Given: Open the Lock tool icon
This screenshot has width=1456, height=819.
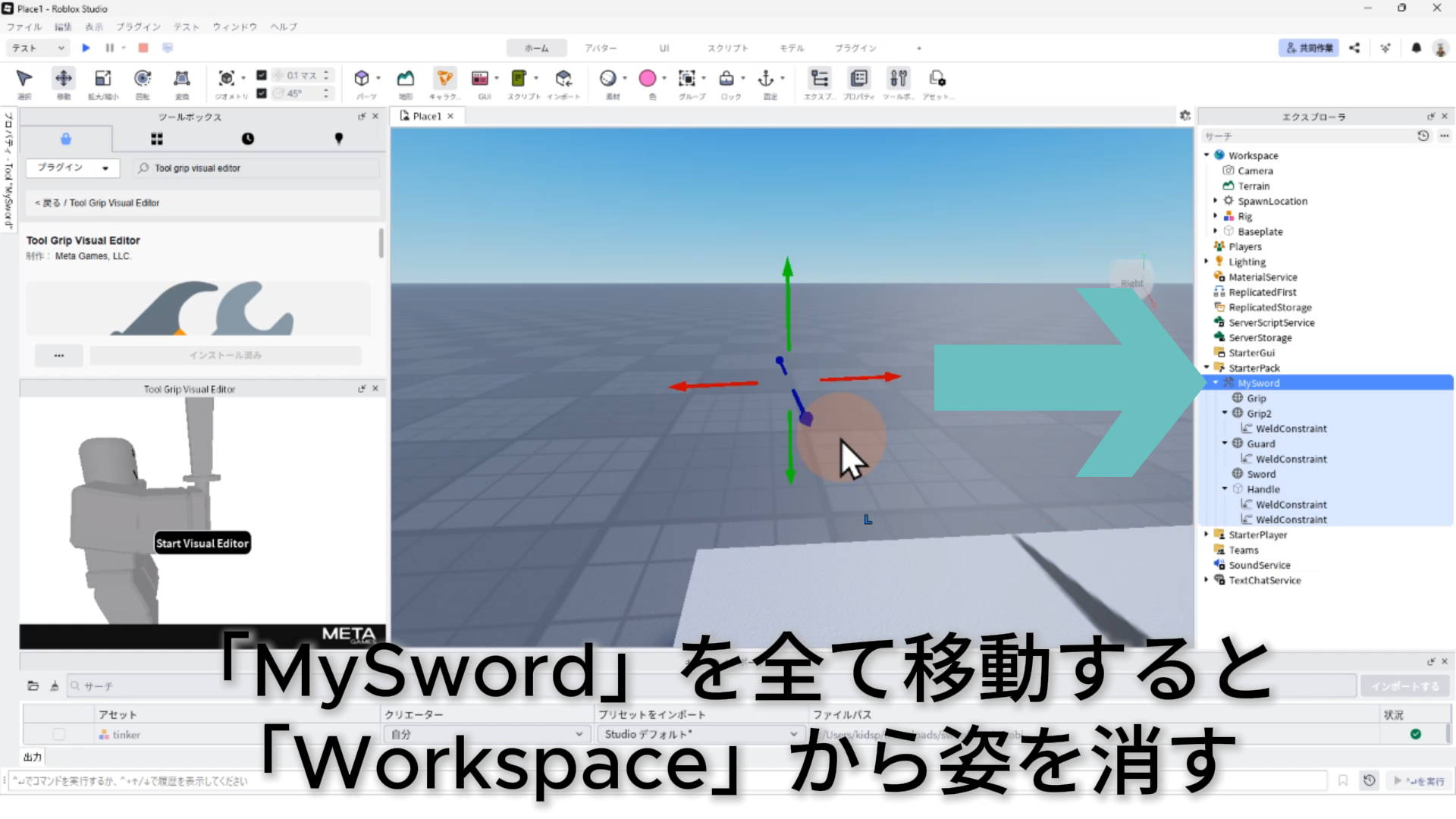Looking at the screenshot, I should tap(726, 79).
